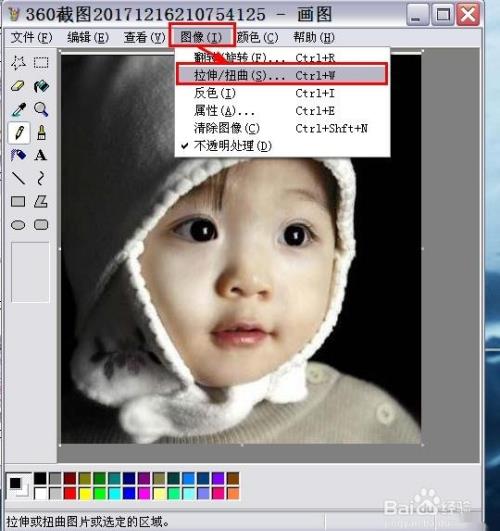
Task: Choose the Fill With Color bucket tool
Action: [x=41, y=86]
